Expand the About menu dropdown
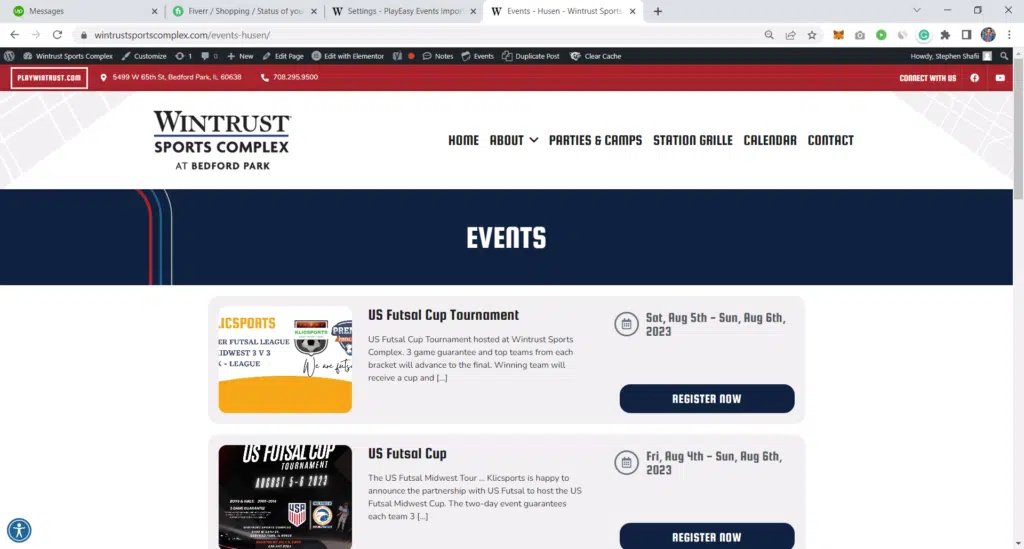 pyautogui.click(x=514, y=140)
